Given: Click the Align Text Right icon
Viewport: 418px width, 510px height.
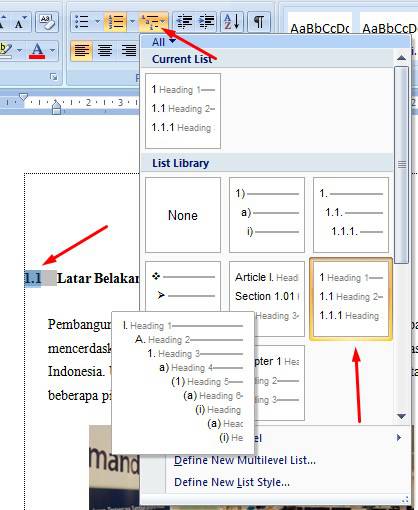Looking at the screenshot, I should coord(129,51).
